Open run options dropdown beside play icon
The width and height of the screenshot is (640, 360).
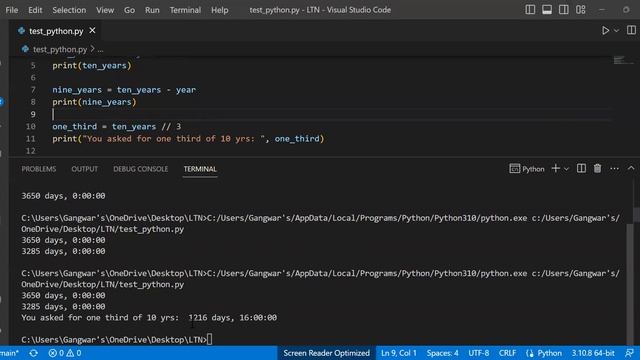(616, 31)
